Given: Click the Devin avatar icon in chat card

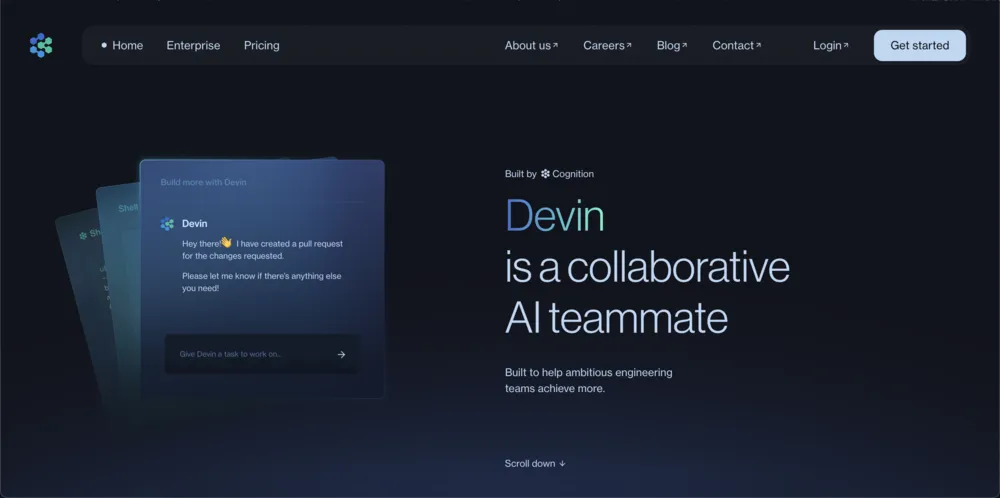Looking at the screenshot, I should tap(167, 224).
